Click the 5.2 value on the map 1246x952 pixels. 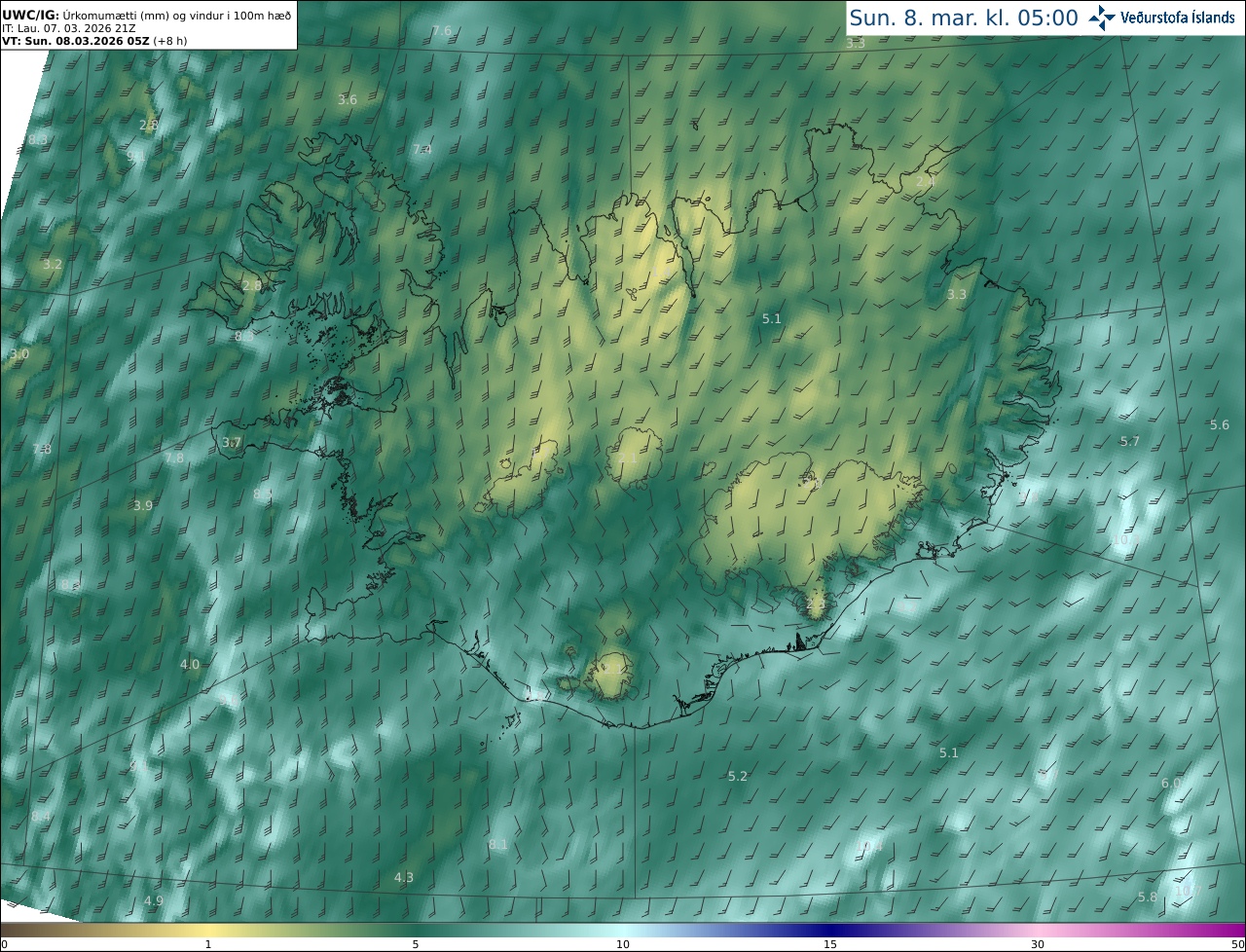[738, 777]
